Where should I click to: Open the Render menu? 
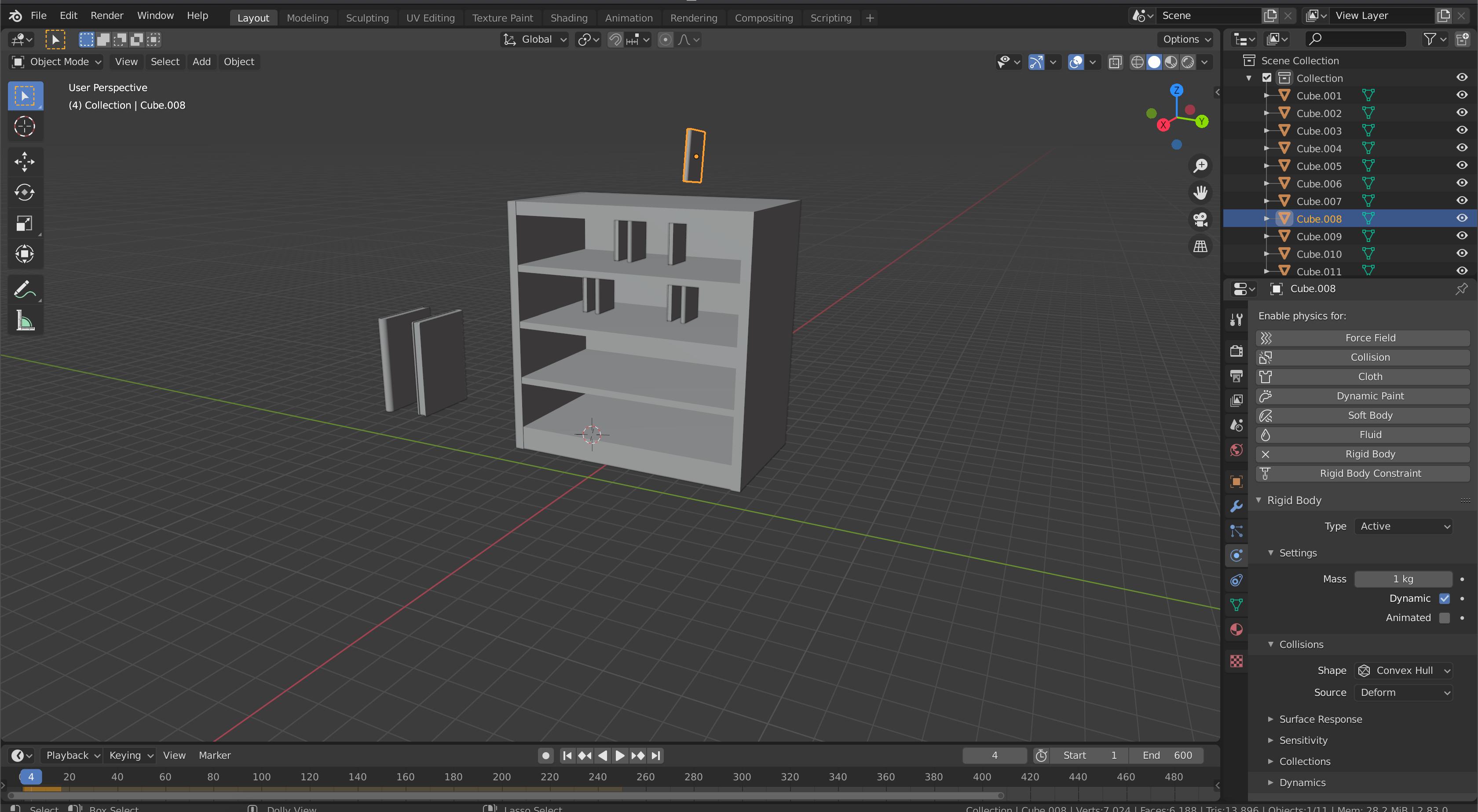pos(107,15)
